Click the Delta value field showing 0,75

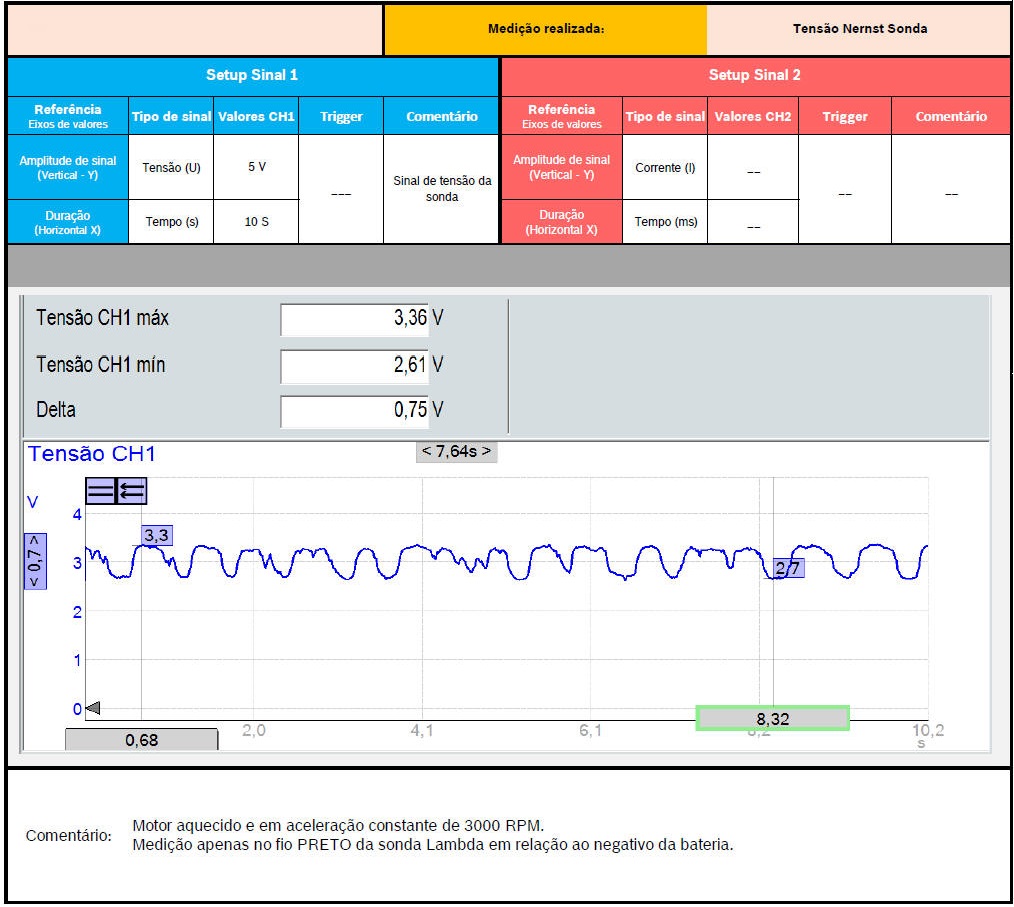tap(355, 411)
